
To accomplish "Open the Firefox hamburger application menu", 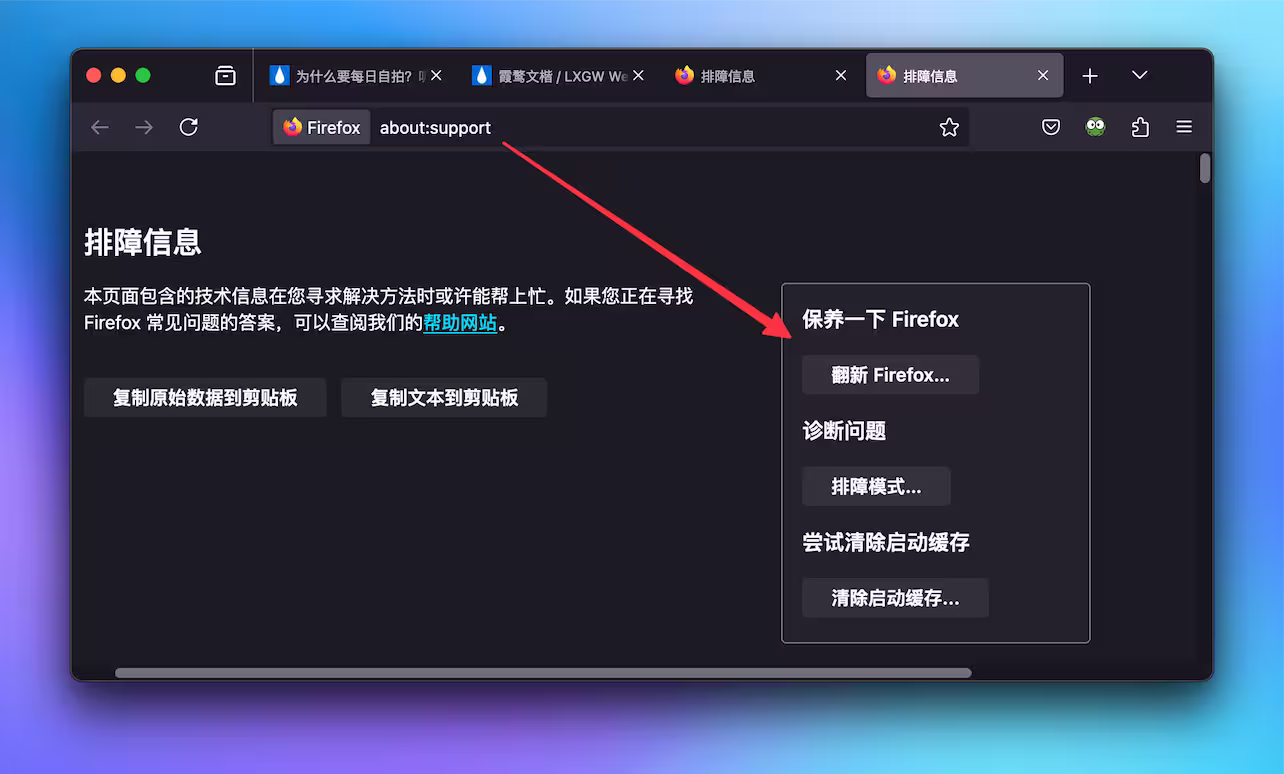I will click(x=1184, y=127).
